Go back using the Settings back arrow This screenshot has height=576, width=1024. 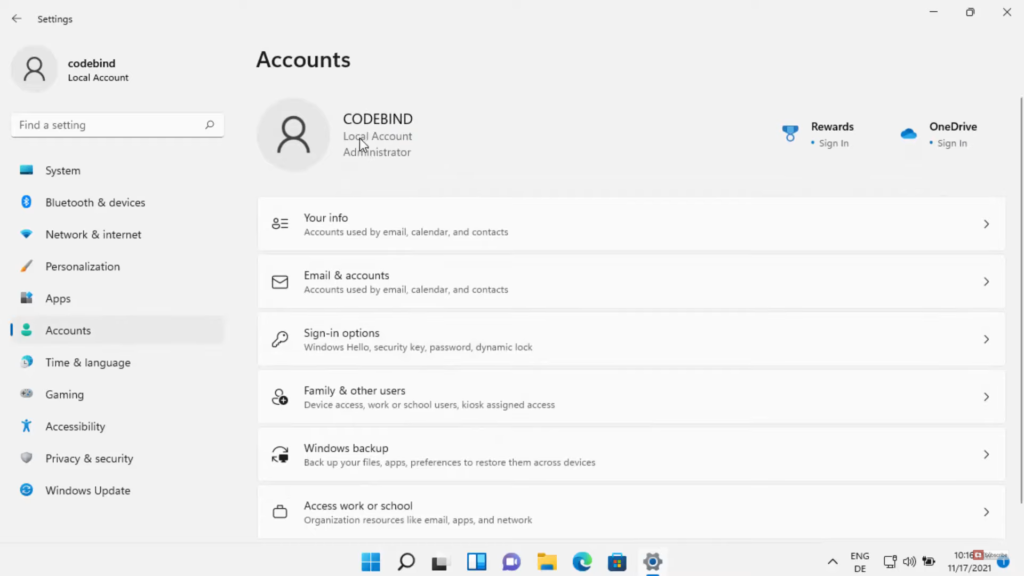pos(16,19)
